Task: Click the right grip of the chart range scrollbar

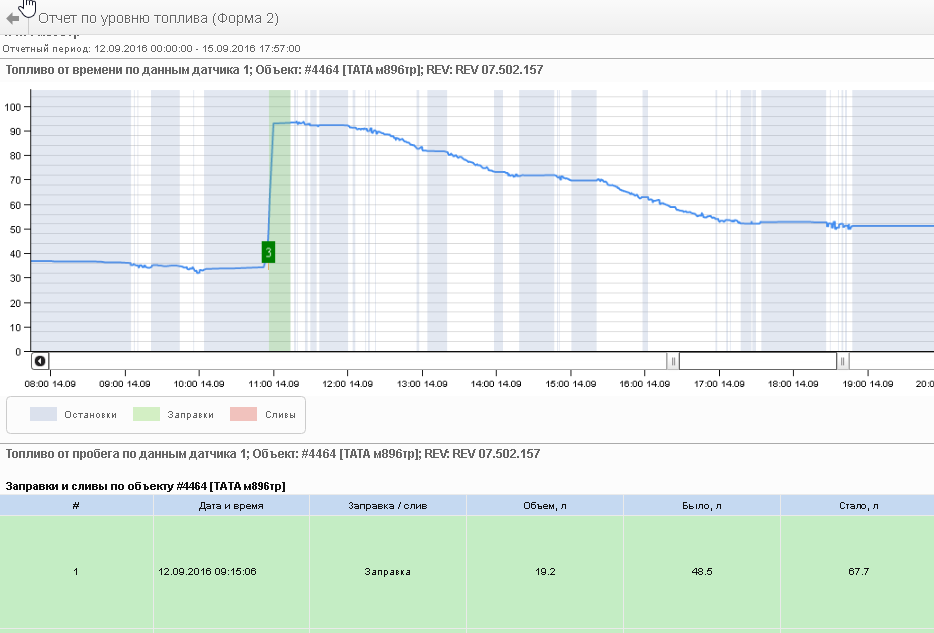Action: tap(843, 361)
